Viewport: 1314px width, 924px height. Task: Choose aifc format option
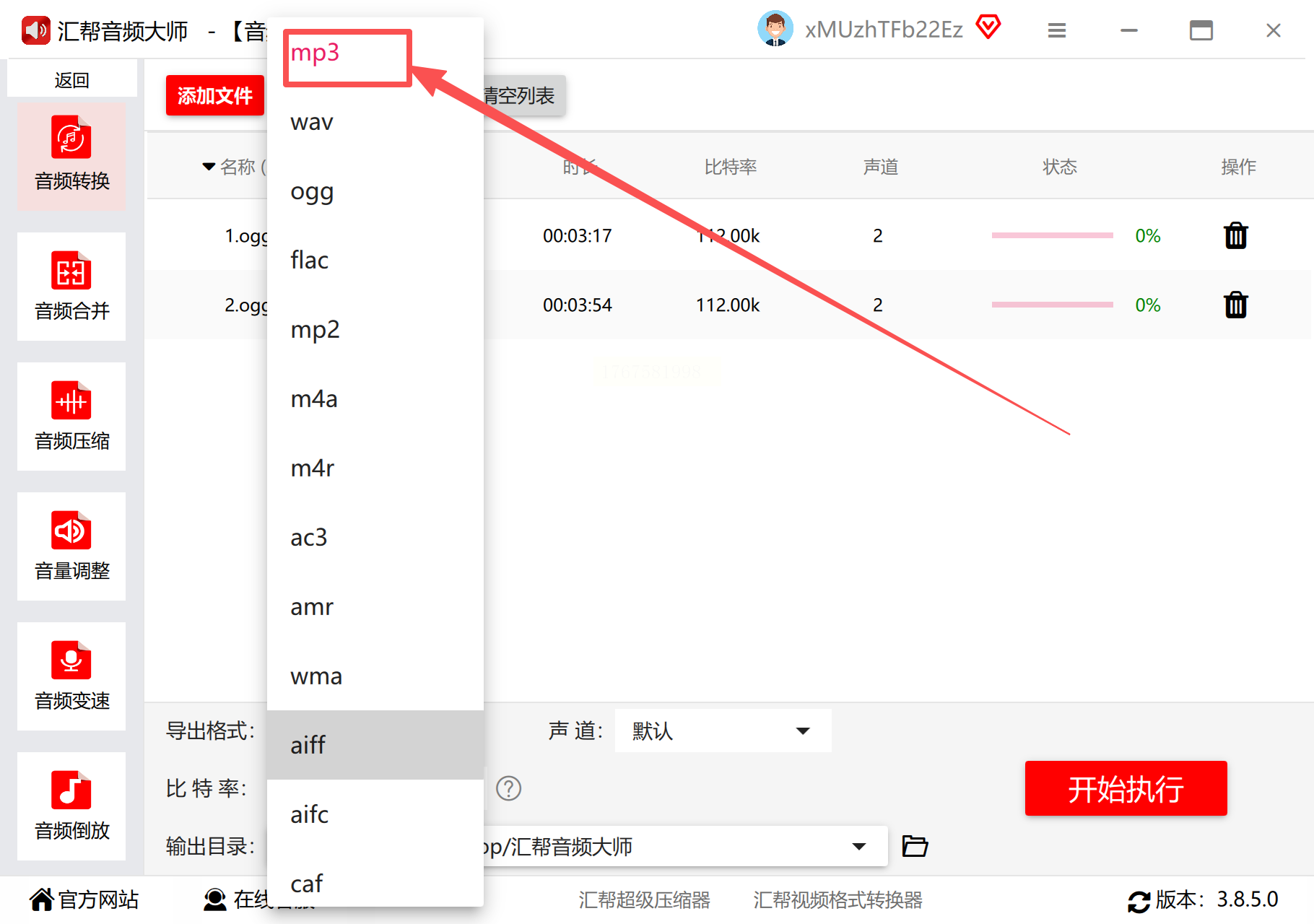pyautogui.click(x=375, y=814)
